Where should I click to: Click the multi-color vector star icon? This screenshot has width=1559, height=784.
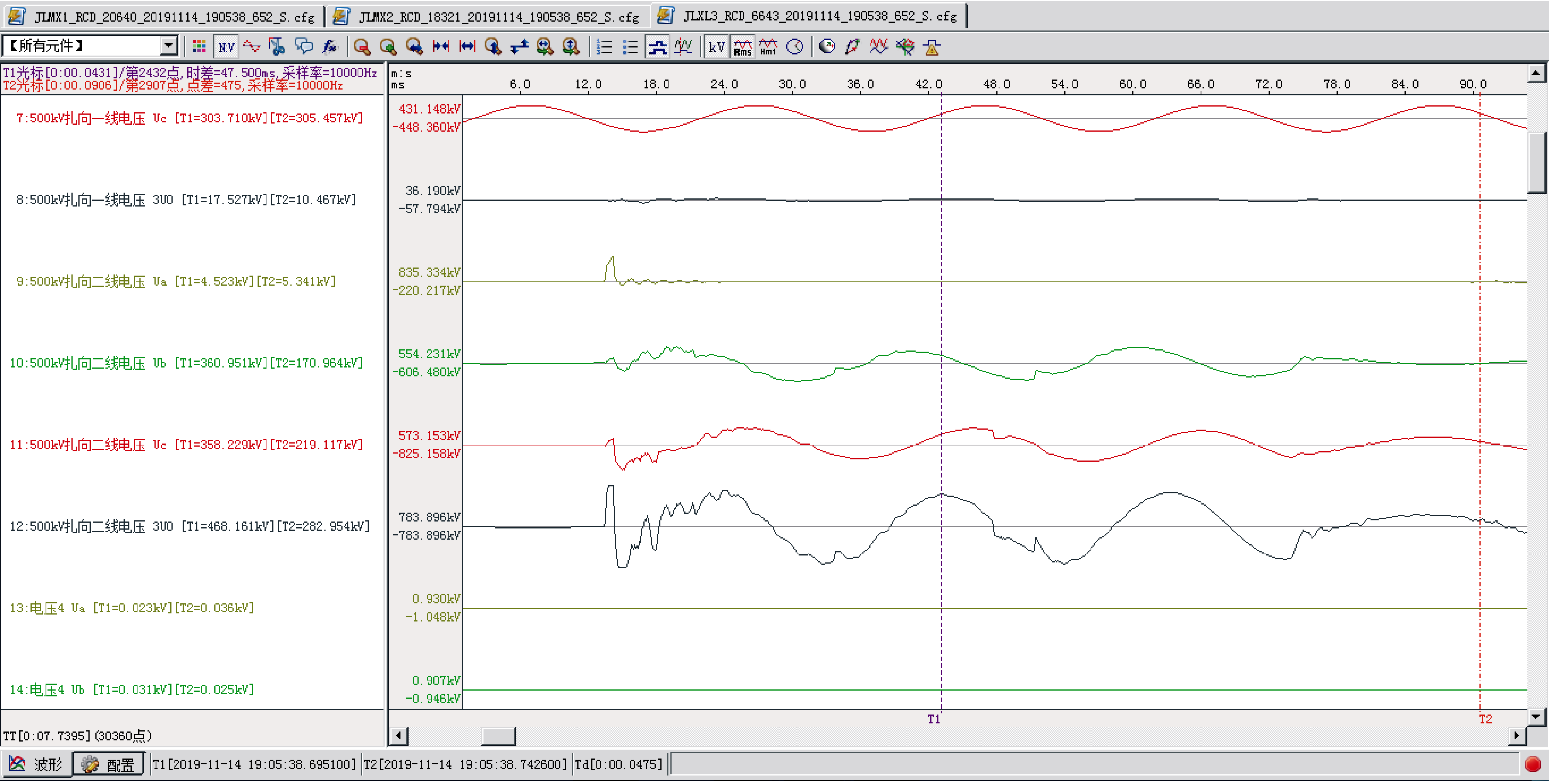905,47
